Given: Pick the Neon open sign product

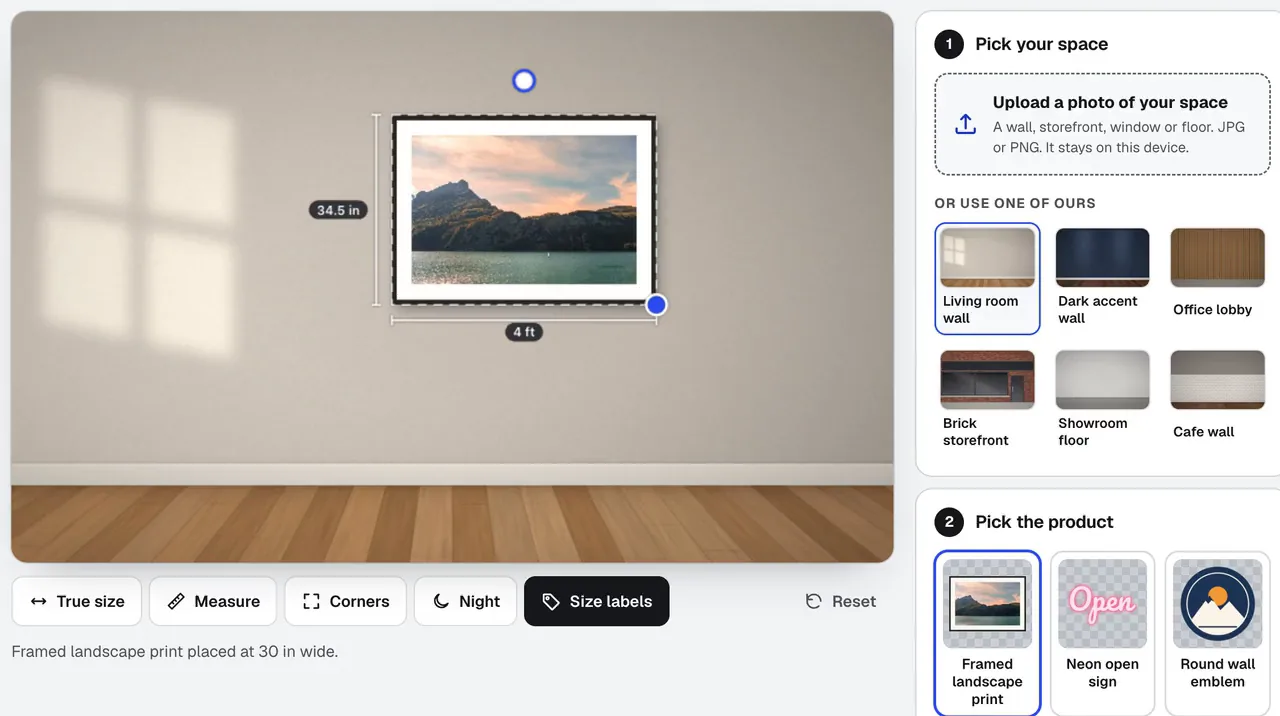Looking at the screenshot, I should tap(1103, 633).
